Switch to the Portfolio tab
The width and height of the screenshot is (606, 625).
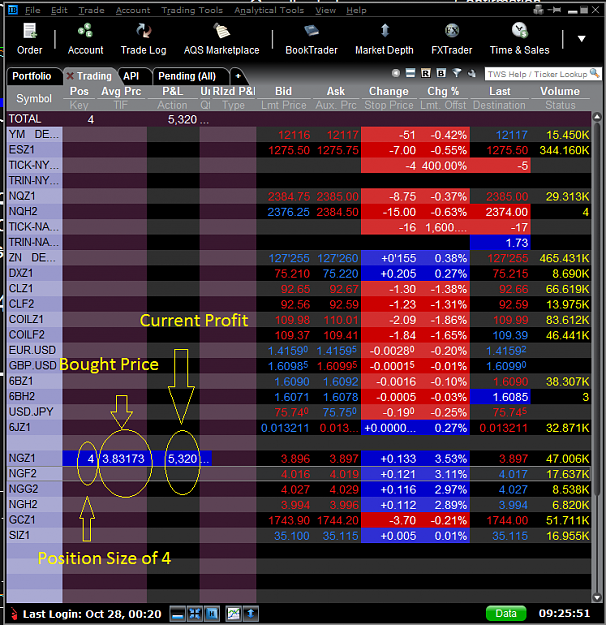(x=32, y=76)
